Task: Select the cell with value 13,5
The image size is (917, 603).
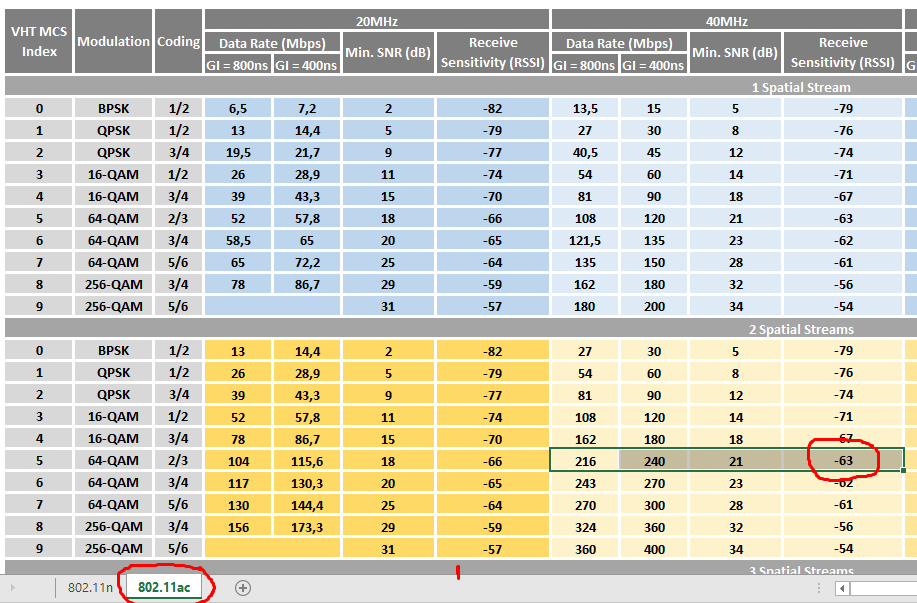Action: coord(585,108)
